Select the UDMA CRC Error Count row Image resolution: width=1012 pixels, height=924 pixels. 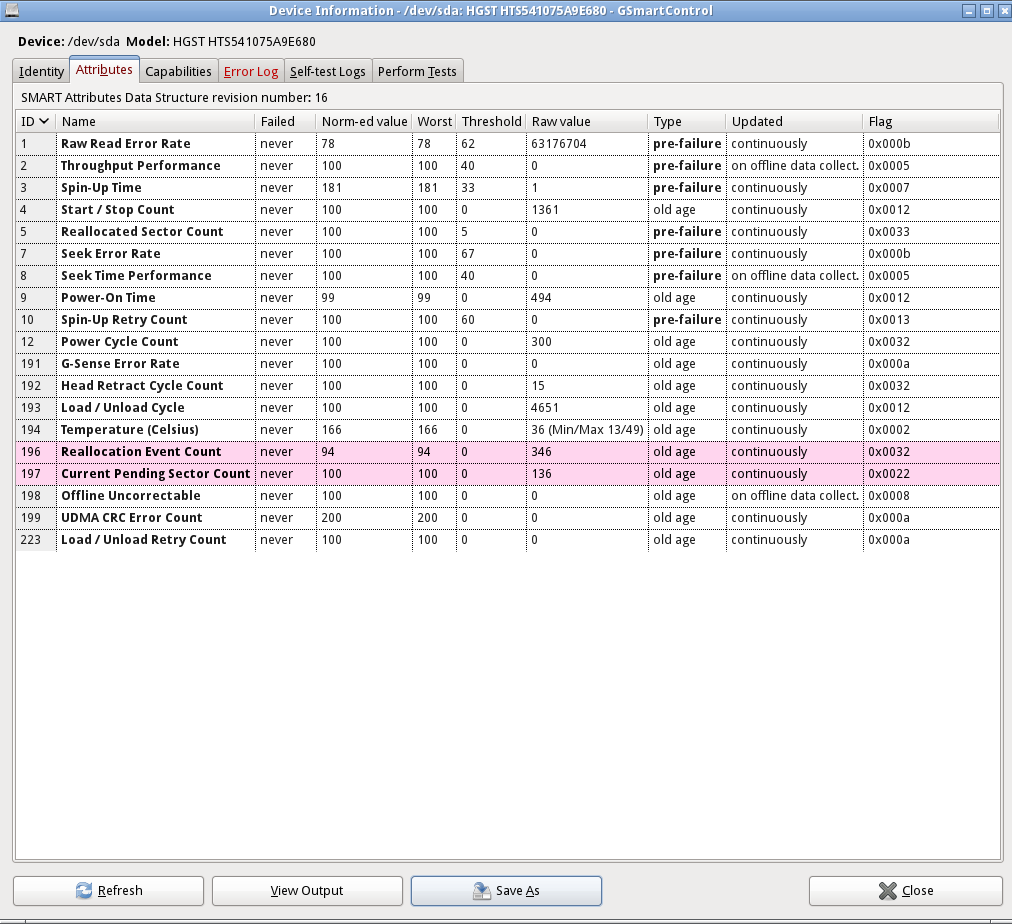(507, 517)
